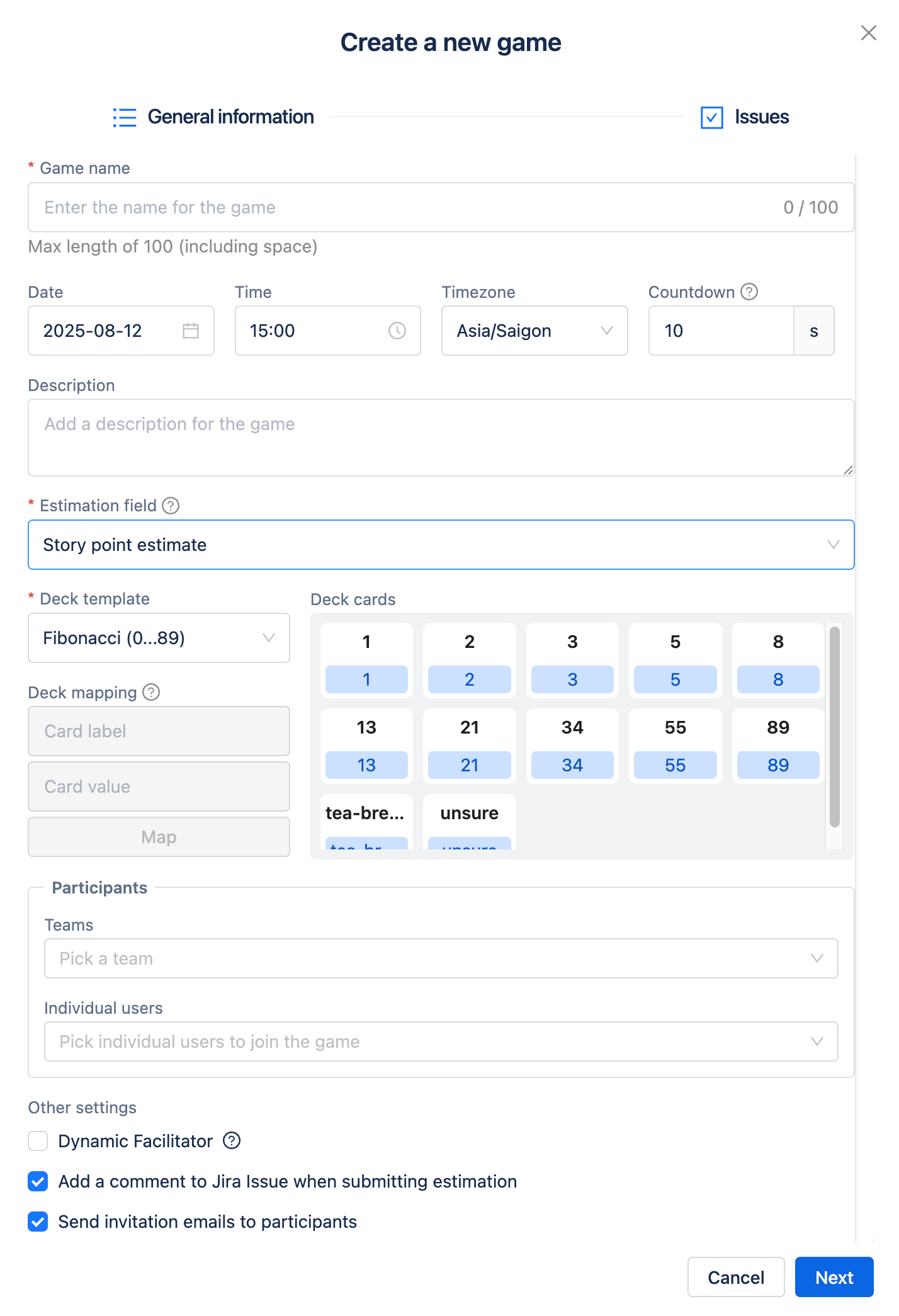Switch to the Issues step tab
This screenshot has width=899, height=1316.
pos(745,117)
